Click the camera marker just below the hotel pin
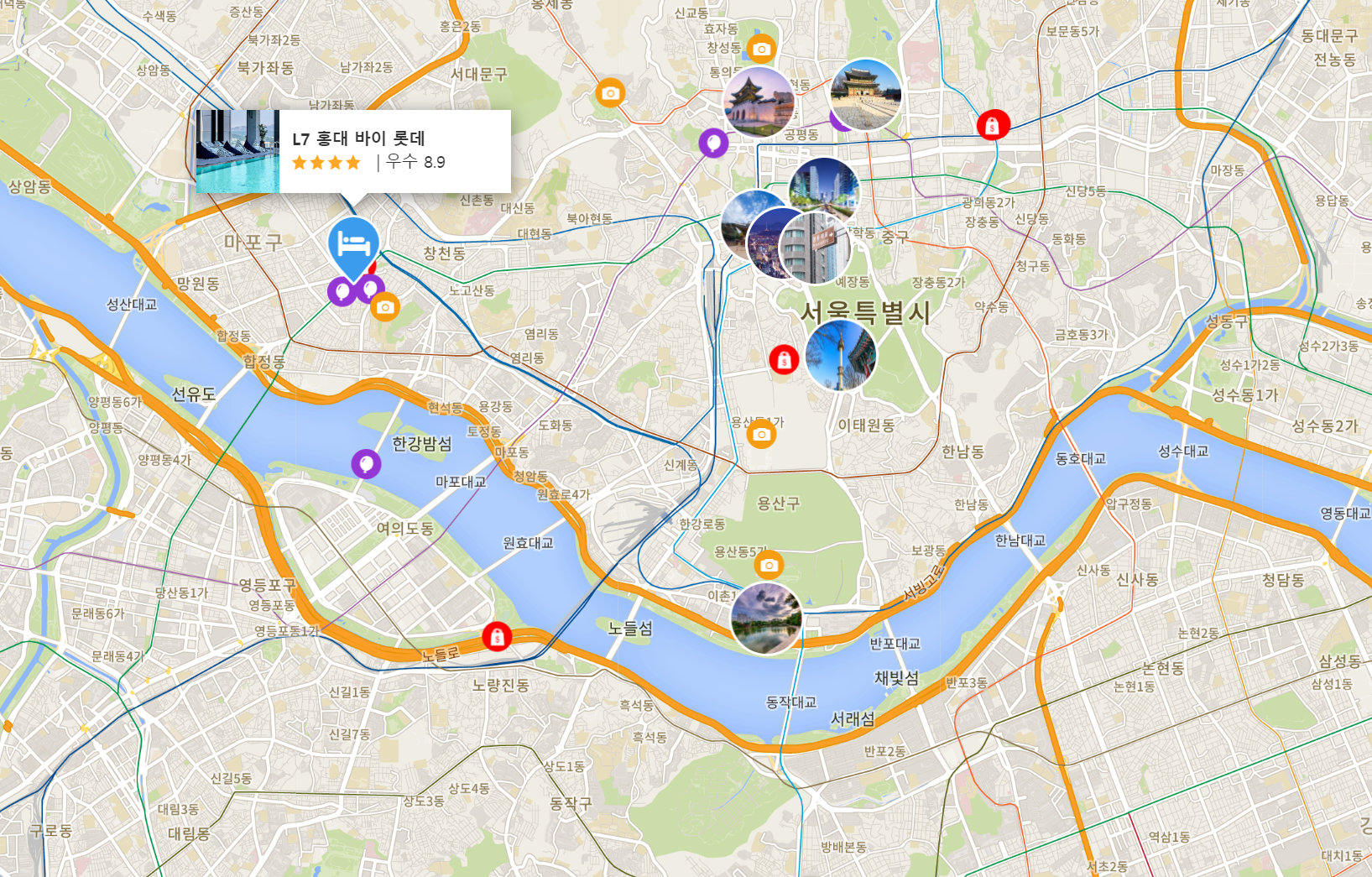1372x877 pixels. [x=385, y=307]
